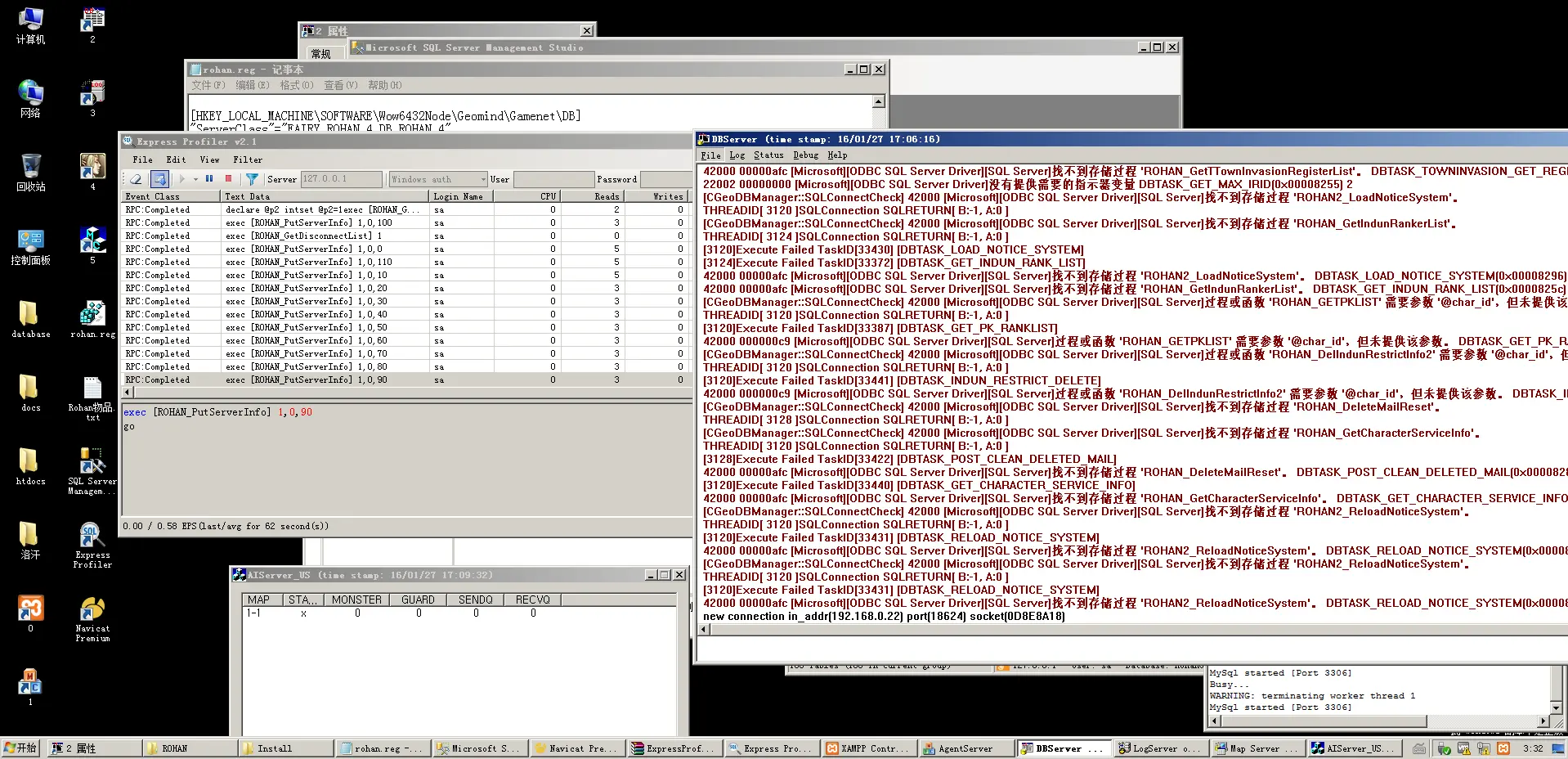Open SQL Server Management desktop shortcut

click(x=92, y=471)
